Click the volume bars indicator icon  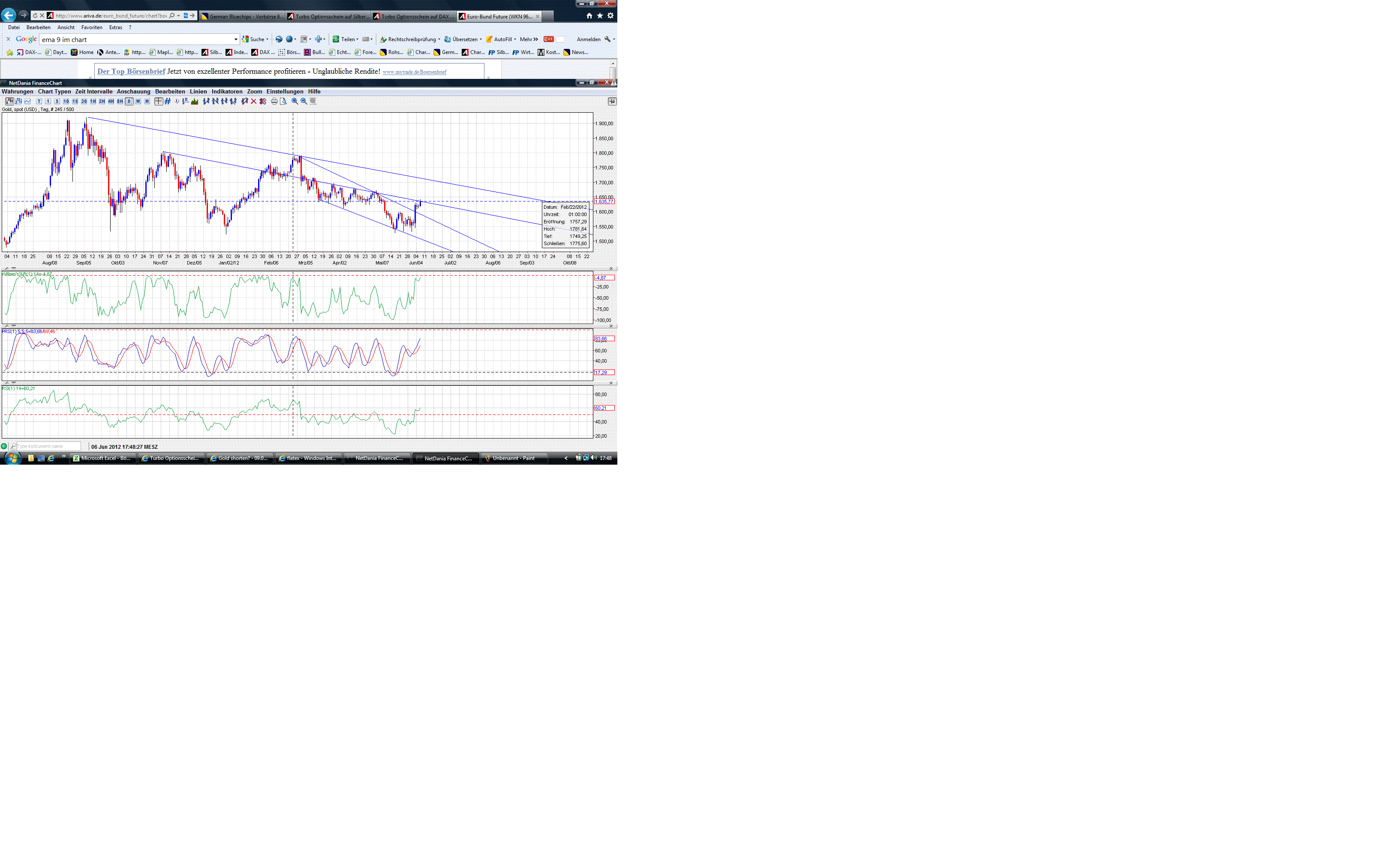(x=195, y=101)
